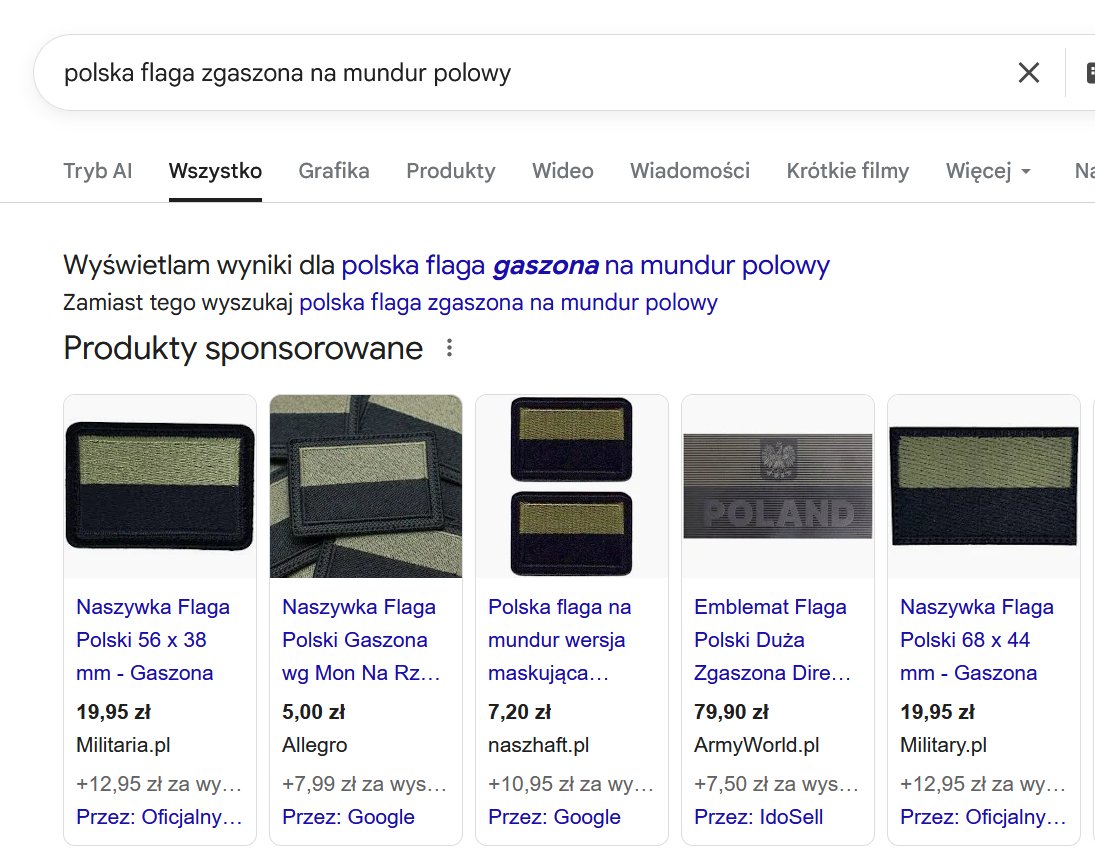Open 'Polska flaga na mundur wersja maskująca' link
The height and width of the screenshot is (862, 1095).
tap(559, 640)
